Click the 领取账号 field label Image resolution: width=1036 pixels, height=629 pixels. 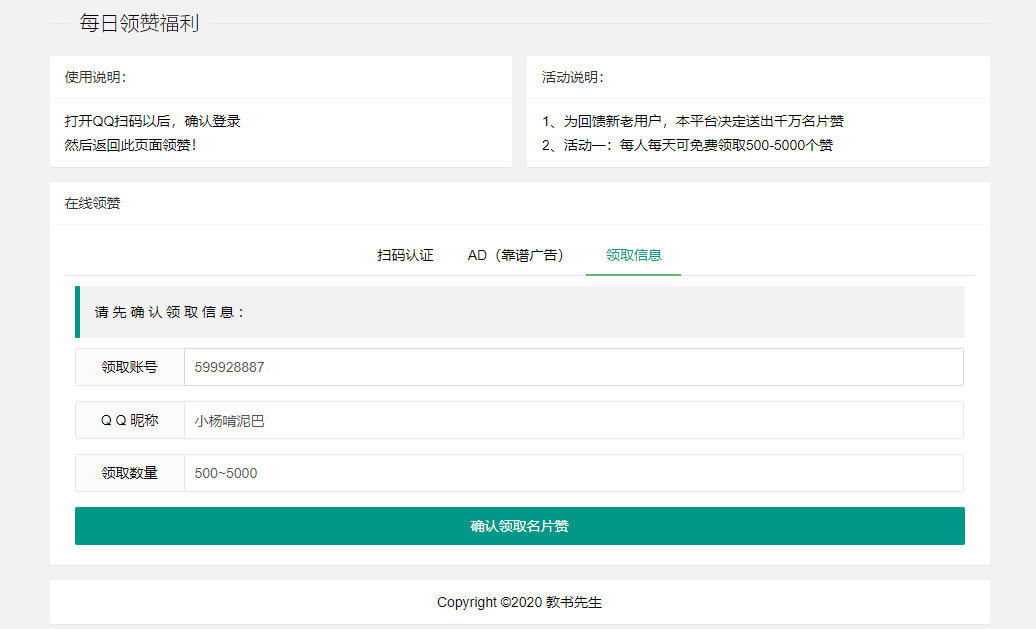[129, 366]
